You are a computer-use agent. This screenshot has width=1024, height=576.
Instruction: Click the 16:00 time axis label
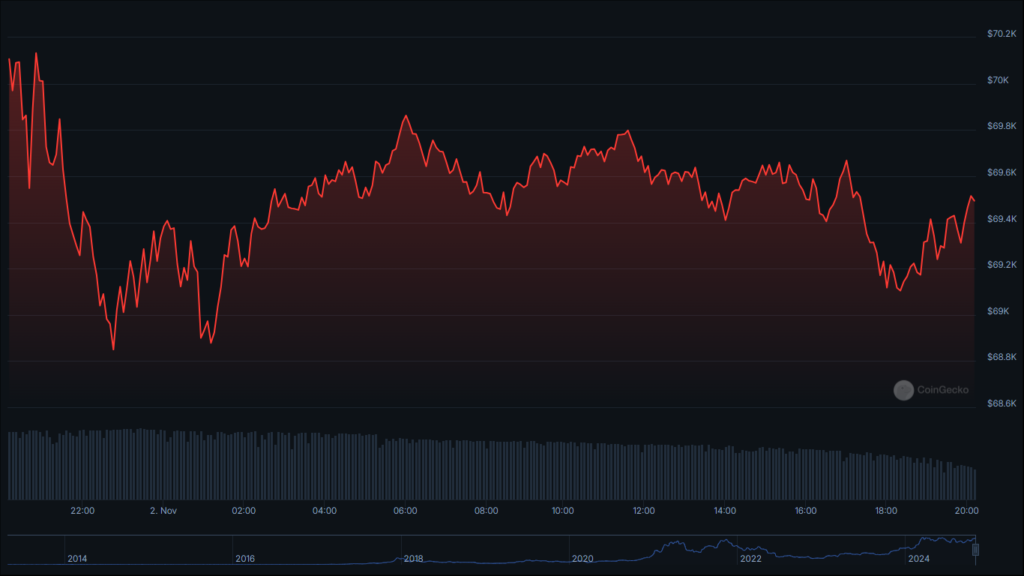click(805, 511)
